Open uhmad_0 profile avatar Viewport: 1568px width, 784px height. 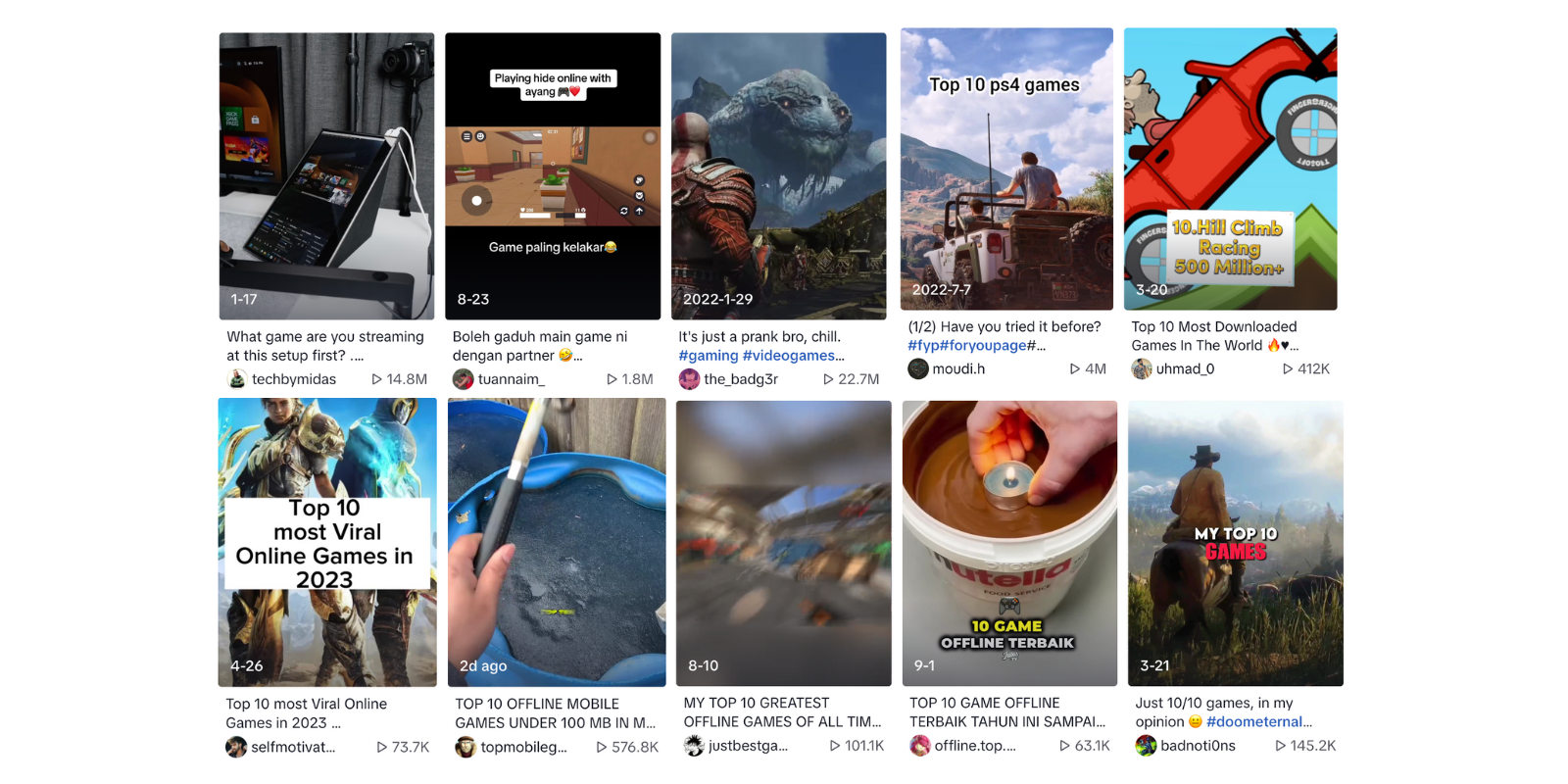(x=1142, y=368)
